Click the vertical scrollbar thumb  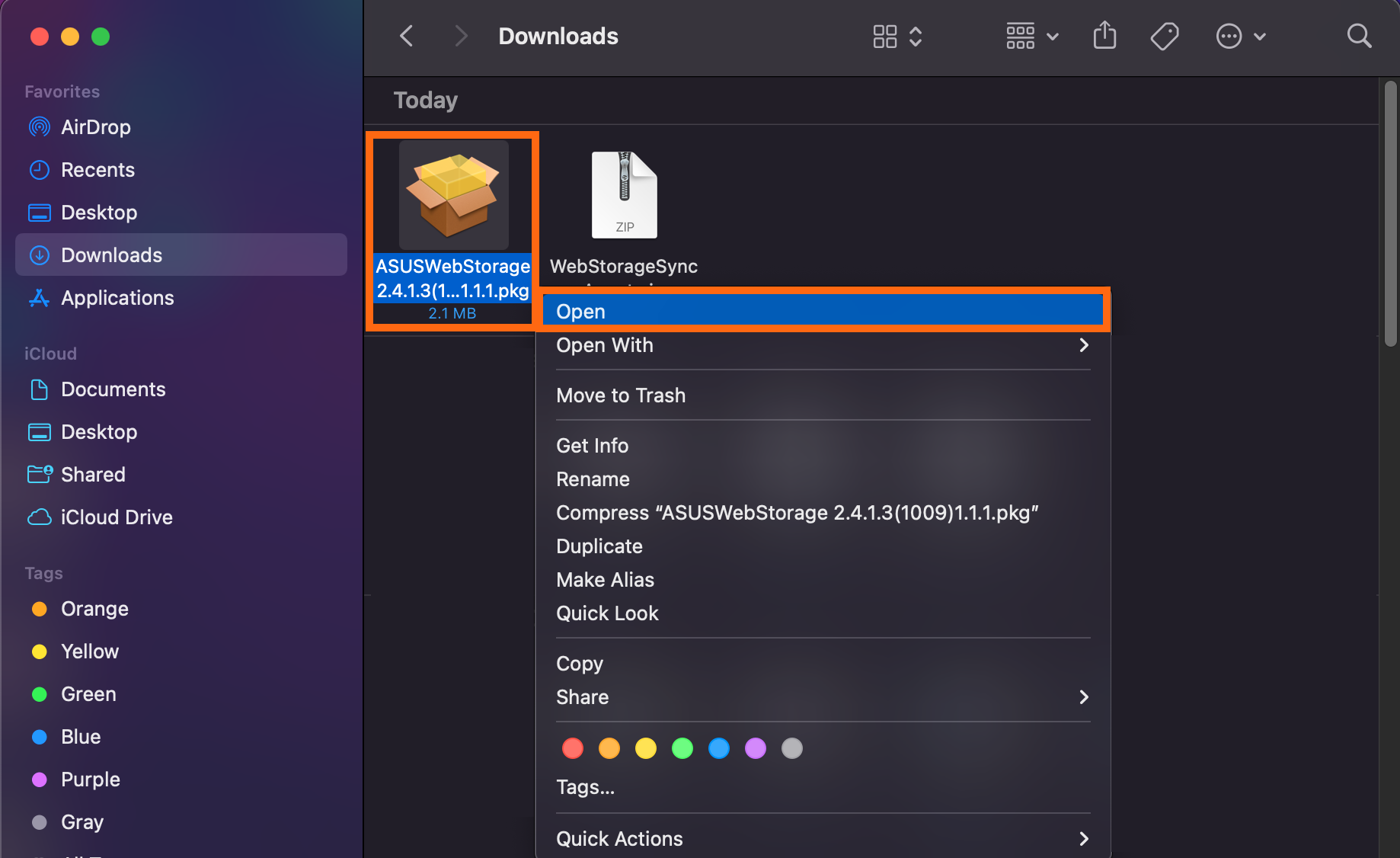pos(1391,213)
